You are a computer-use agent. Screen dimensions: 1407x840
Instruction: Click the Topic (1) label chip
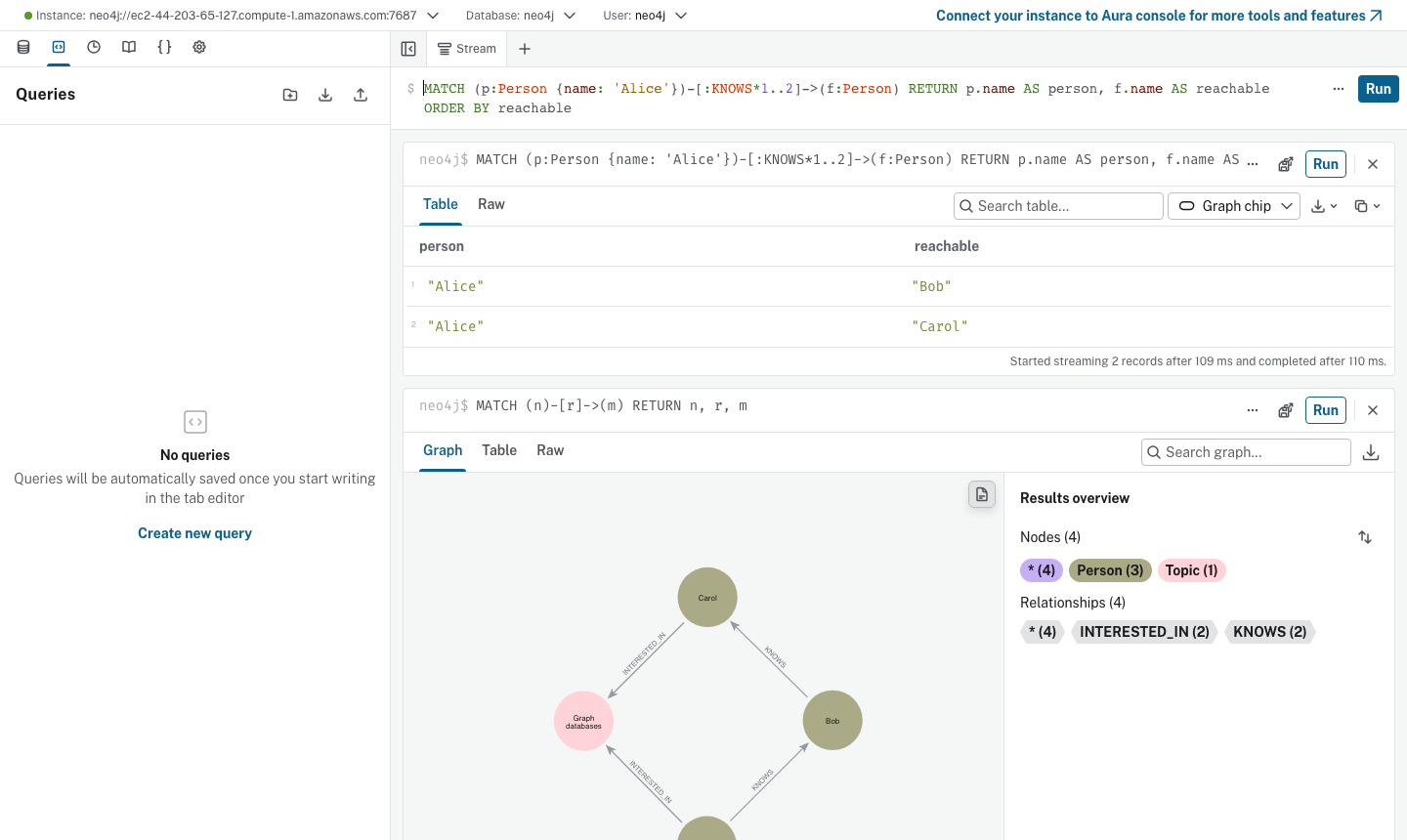pos(1191,570)
